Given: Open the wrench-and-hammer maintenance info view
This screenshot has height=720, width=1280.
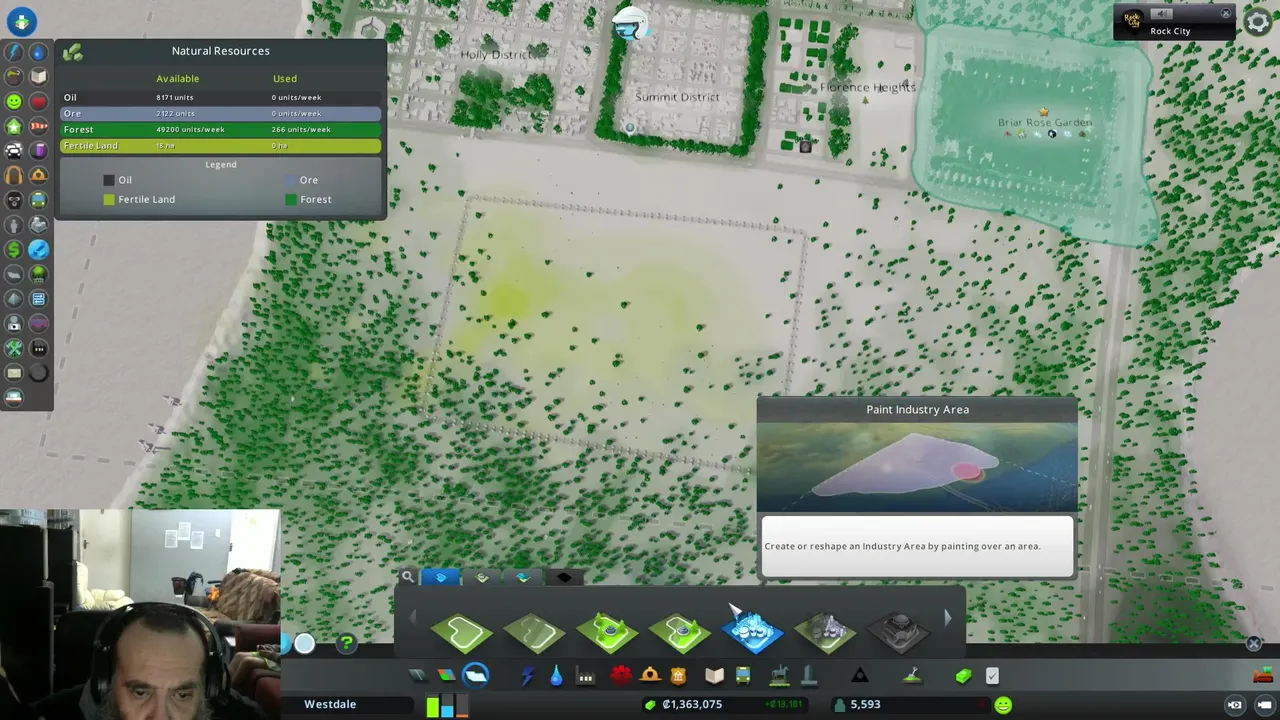Looking at the screenshot, I should [14, 348].
